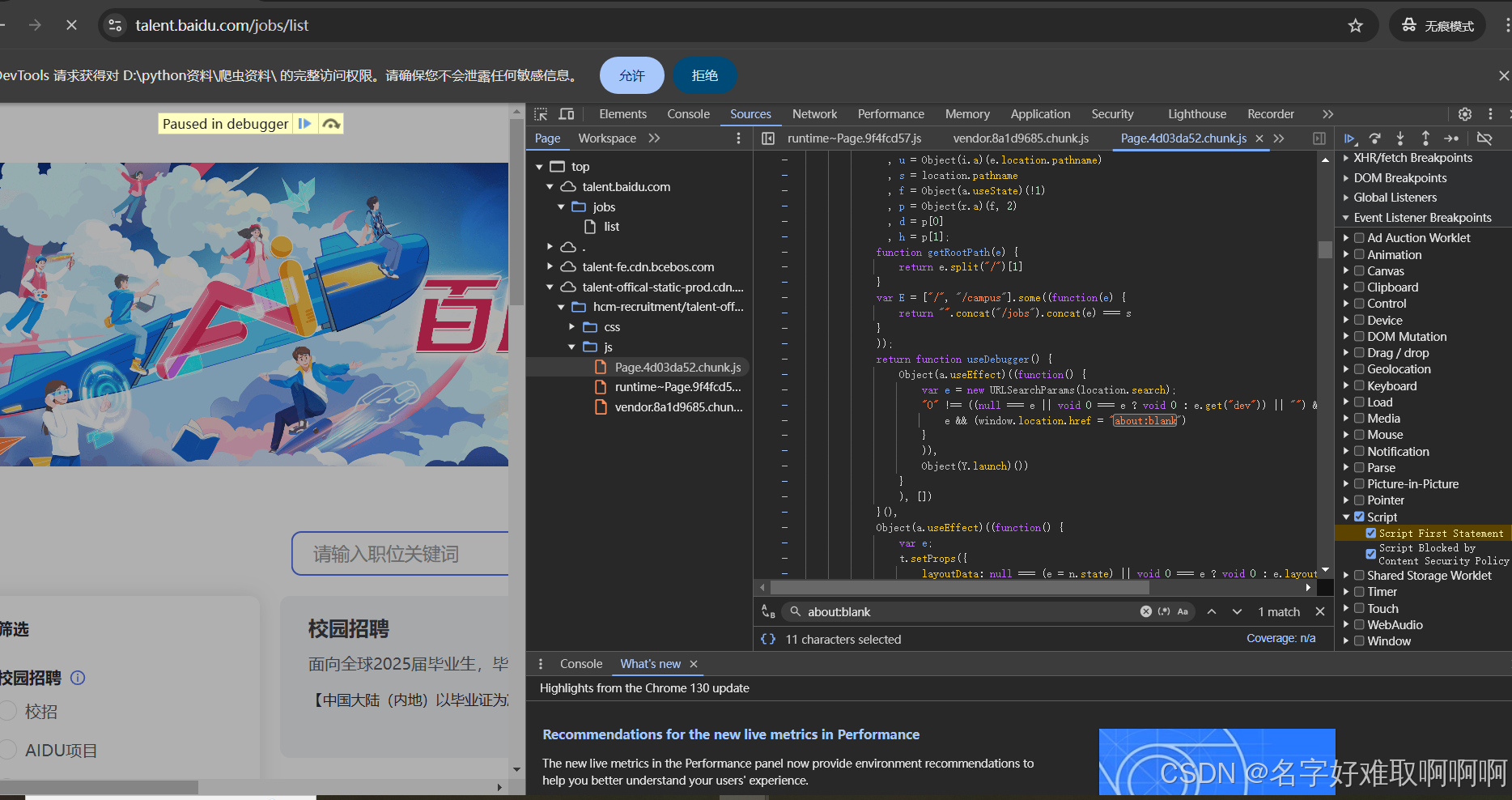View site information icon in address bar
Screen dimensions: 1512x800
click(x=116, y=25)
